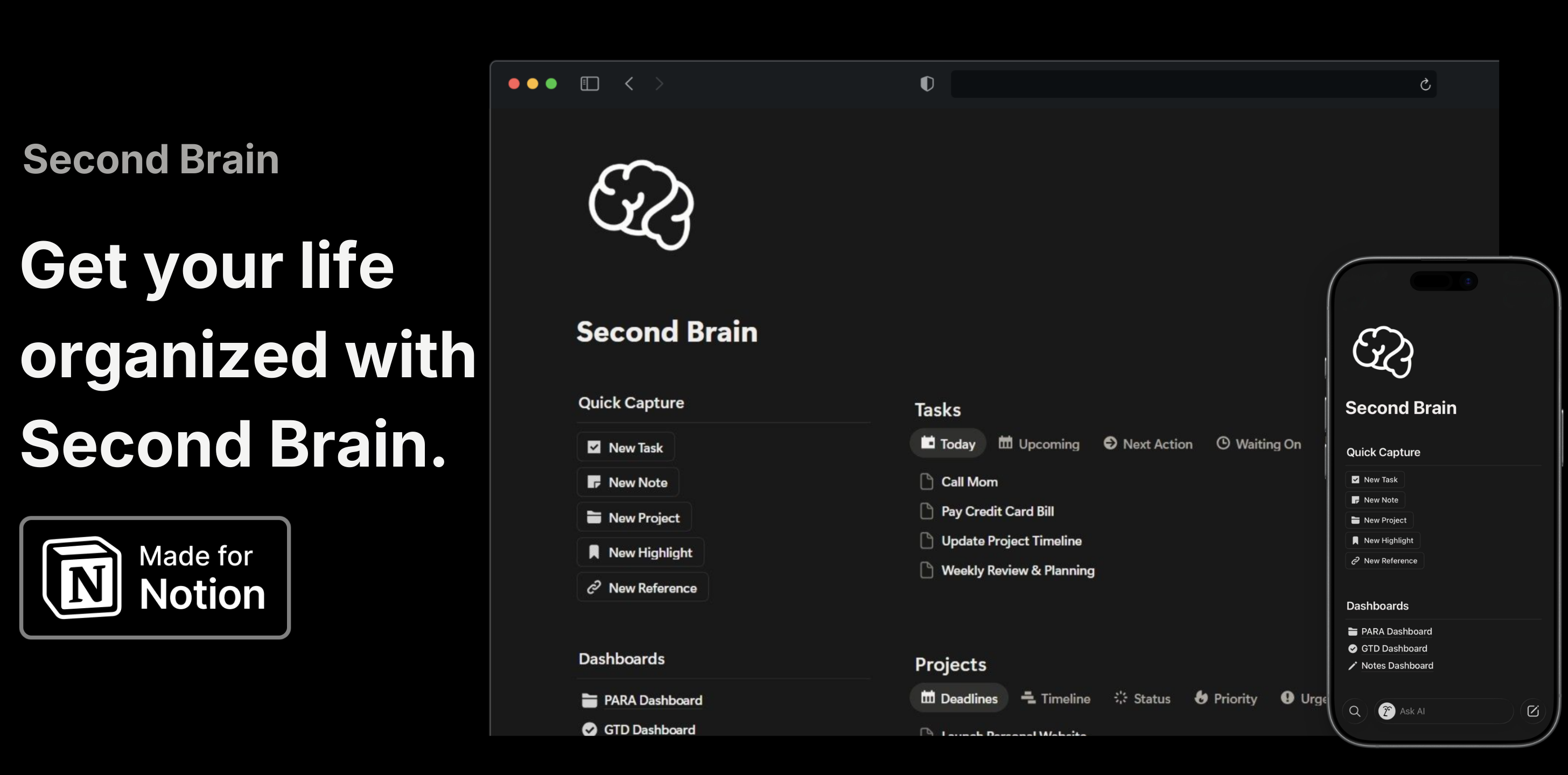Tap the Ask AI sparkle icon on the phone
This screenshot has width=1568, height=775.
(1386, 710)
